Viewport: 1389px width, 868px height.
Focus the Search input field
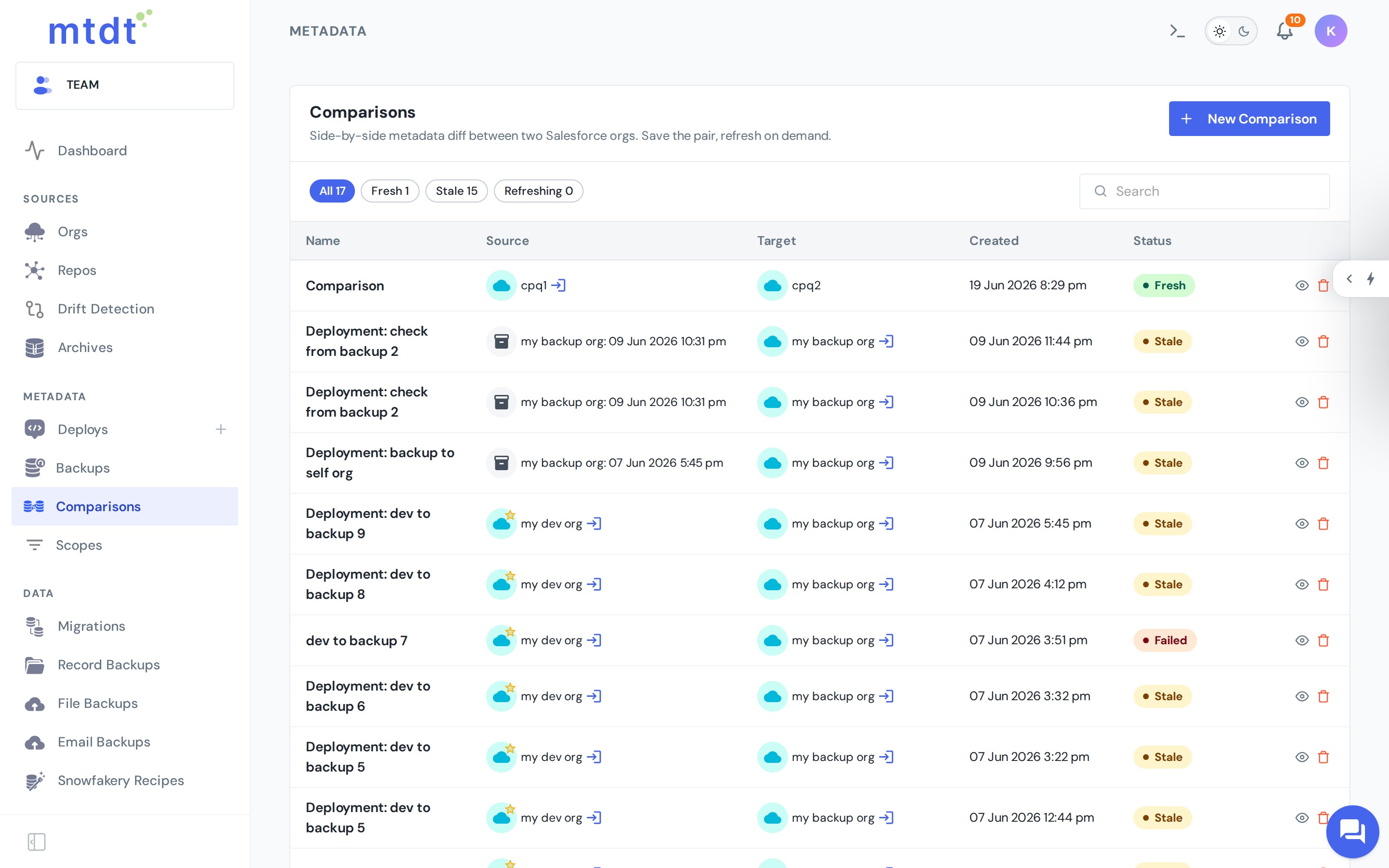[x=1204, y=191]
